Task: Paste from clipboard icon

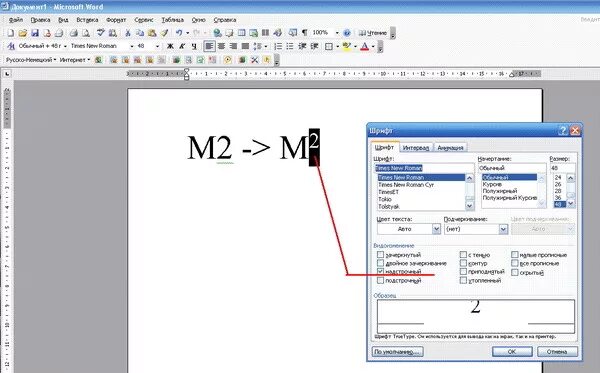Action: click(152, 33)
